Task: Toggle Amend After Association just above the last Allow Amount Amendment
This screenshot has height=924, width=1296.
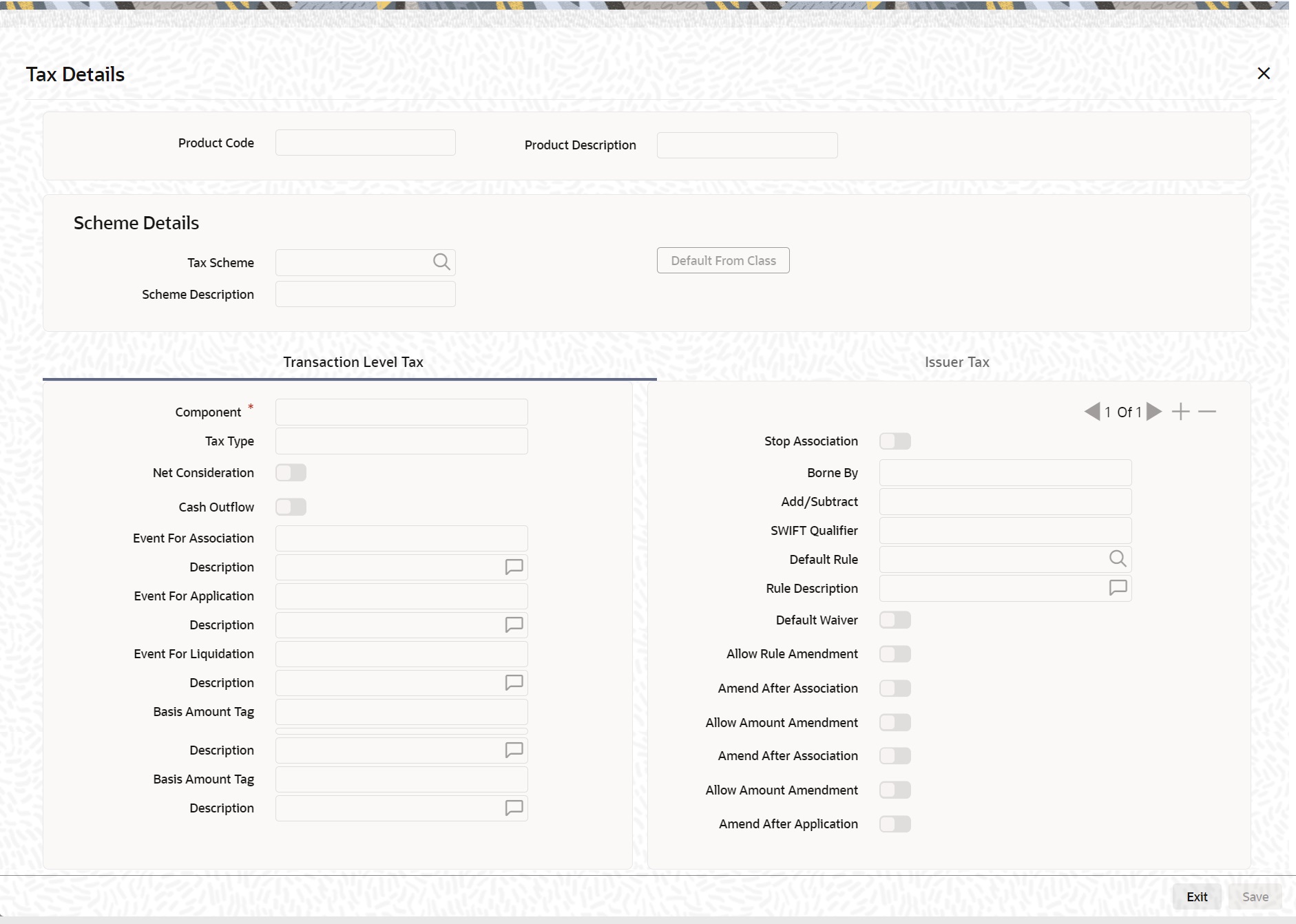Action: (895, 755)
